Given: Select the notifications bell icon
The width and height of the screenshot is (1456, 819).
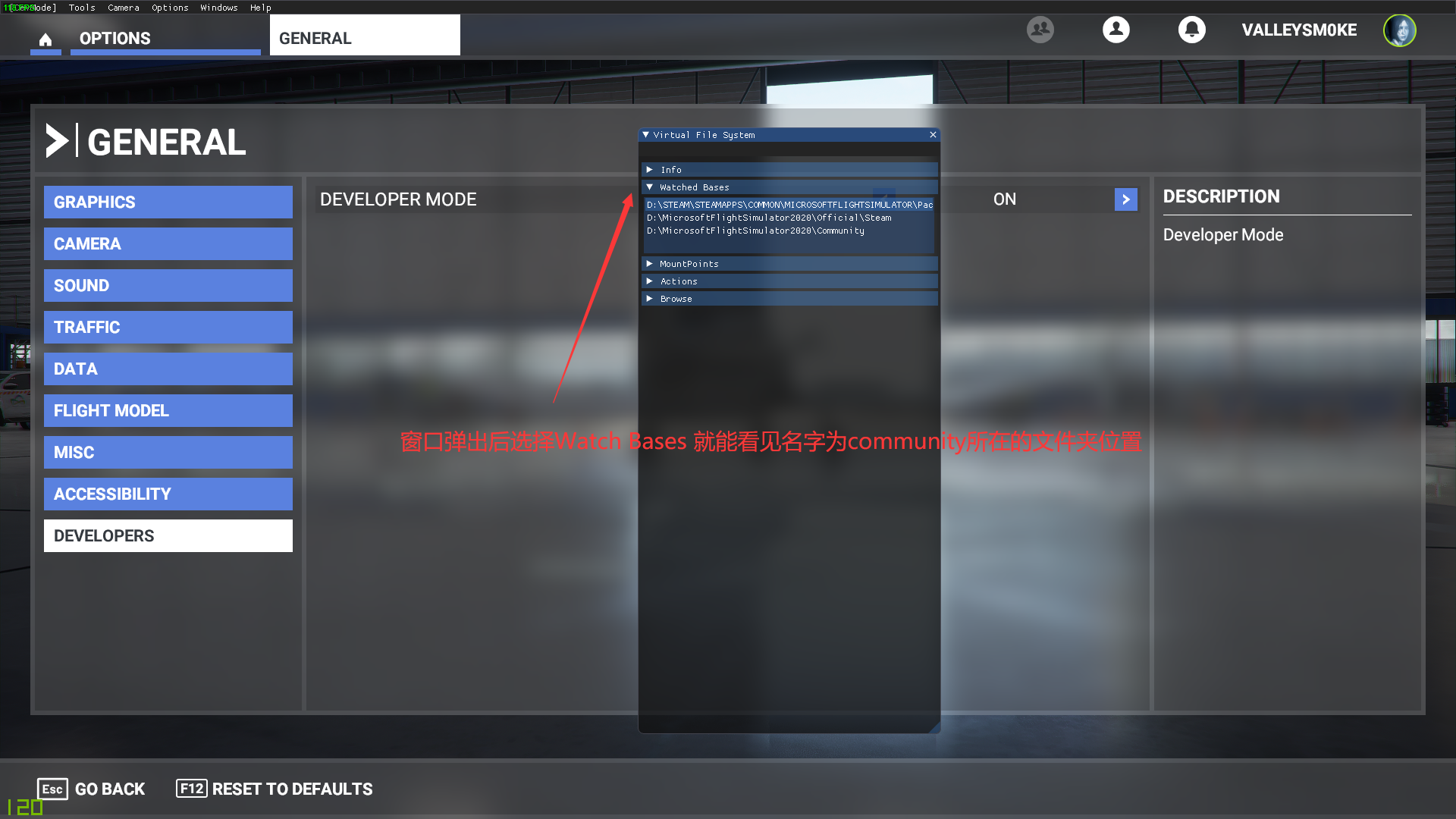Looking at the screenshot, I should pyautogui.click(x=1192, y=29).
